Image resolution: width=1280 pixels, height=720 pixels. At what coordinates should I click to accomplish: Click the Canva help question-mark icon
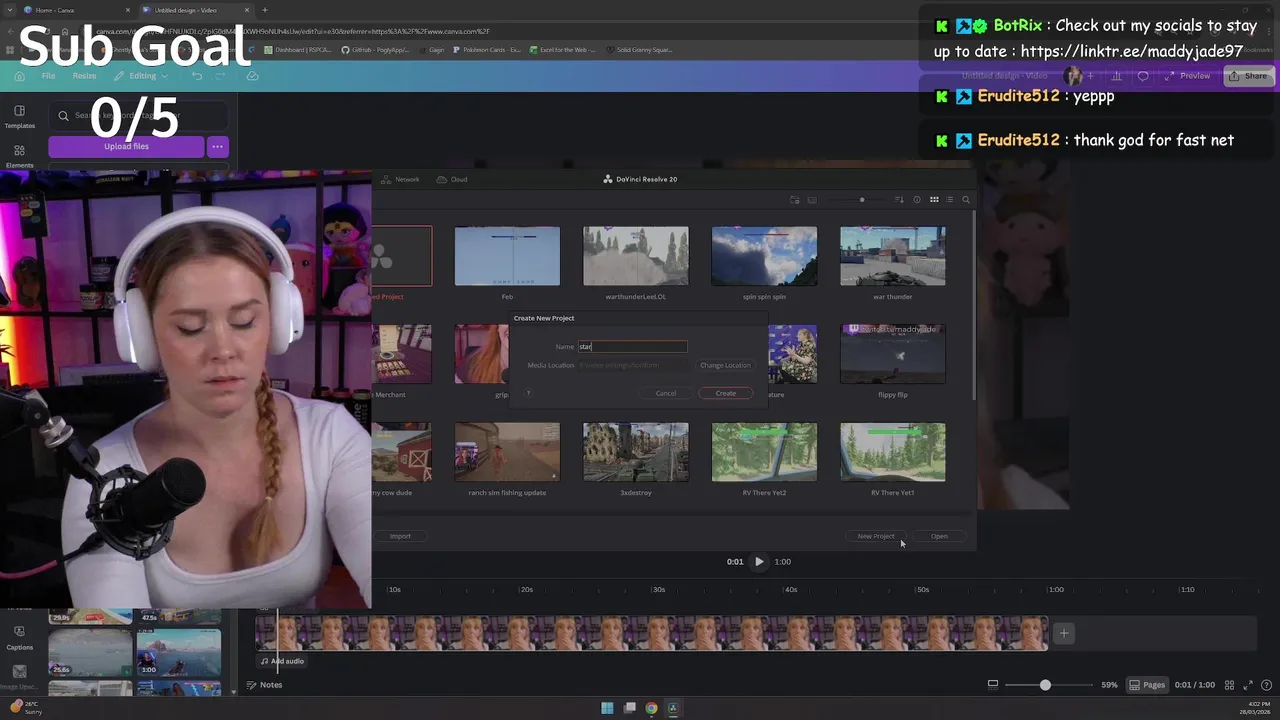point(1267,685)
